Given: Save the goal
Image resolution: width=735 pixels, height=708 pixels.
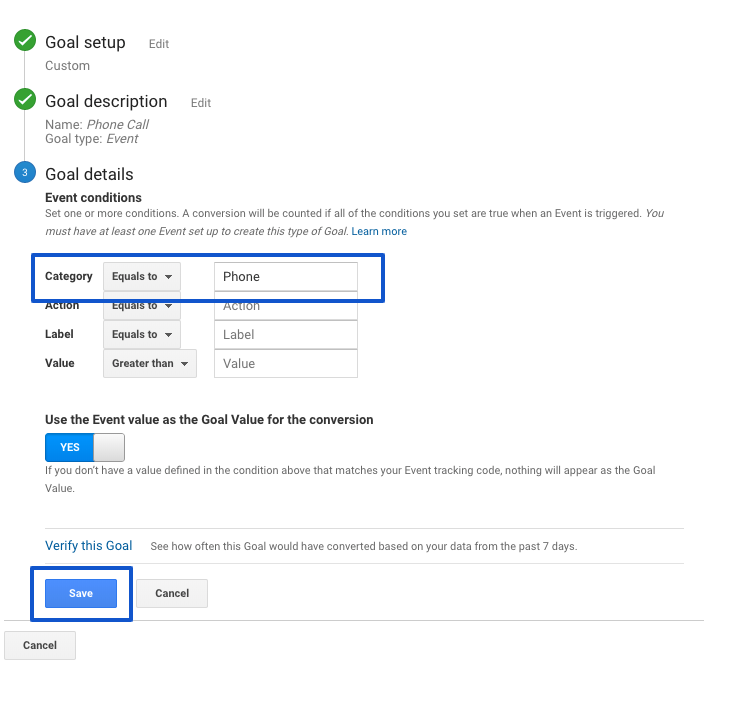Looking at the screenshot, I should [81, 594].
